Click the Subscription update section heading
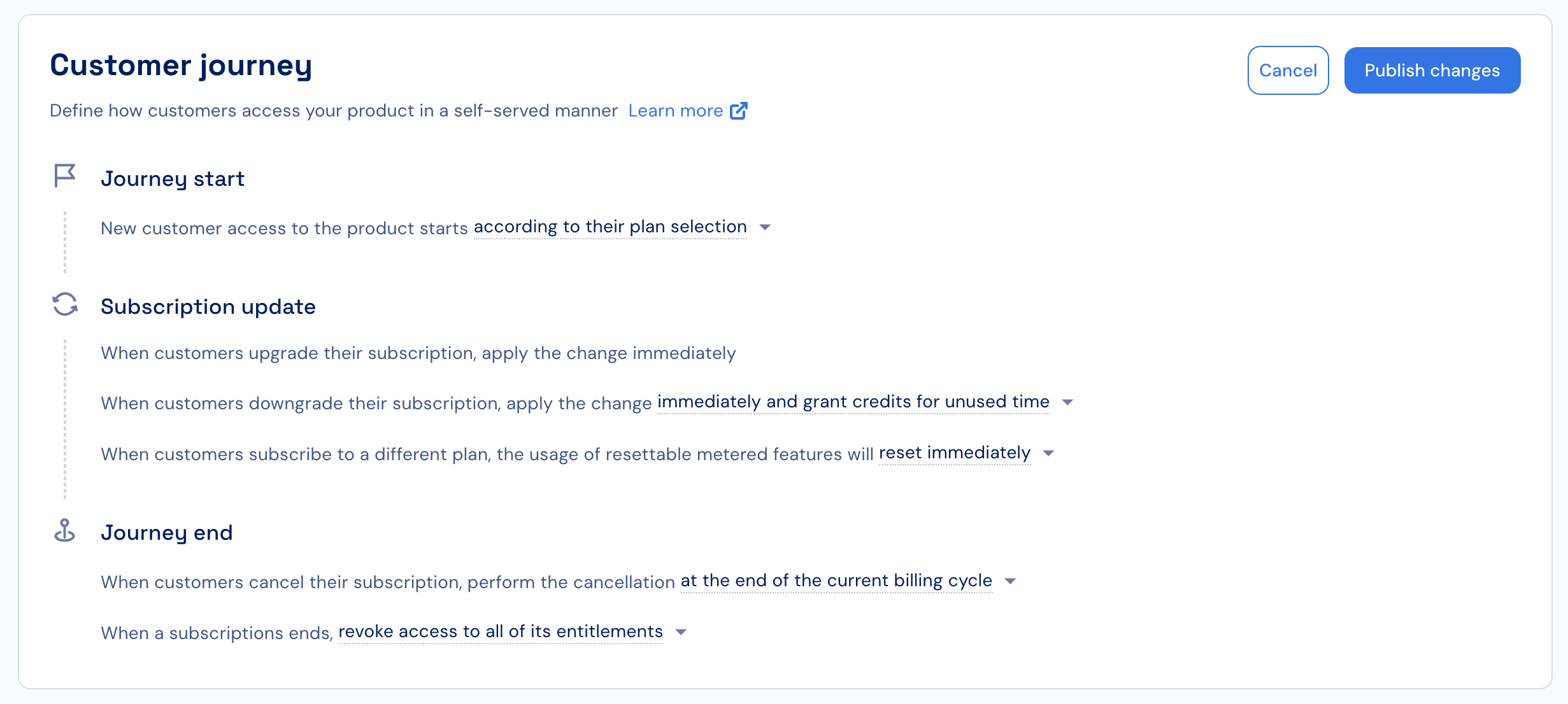This screenshot has height=704, width=1568. click(208, 307)
